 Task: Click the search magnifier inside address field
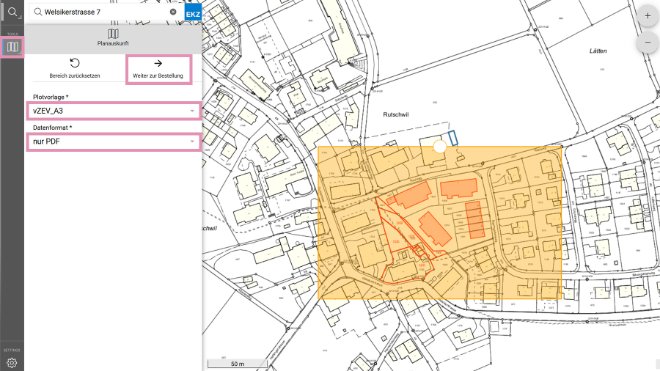pyautogui.click(x=38, y=12)
